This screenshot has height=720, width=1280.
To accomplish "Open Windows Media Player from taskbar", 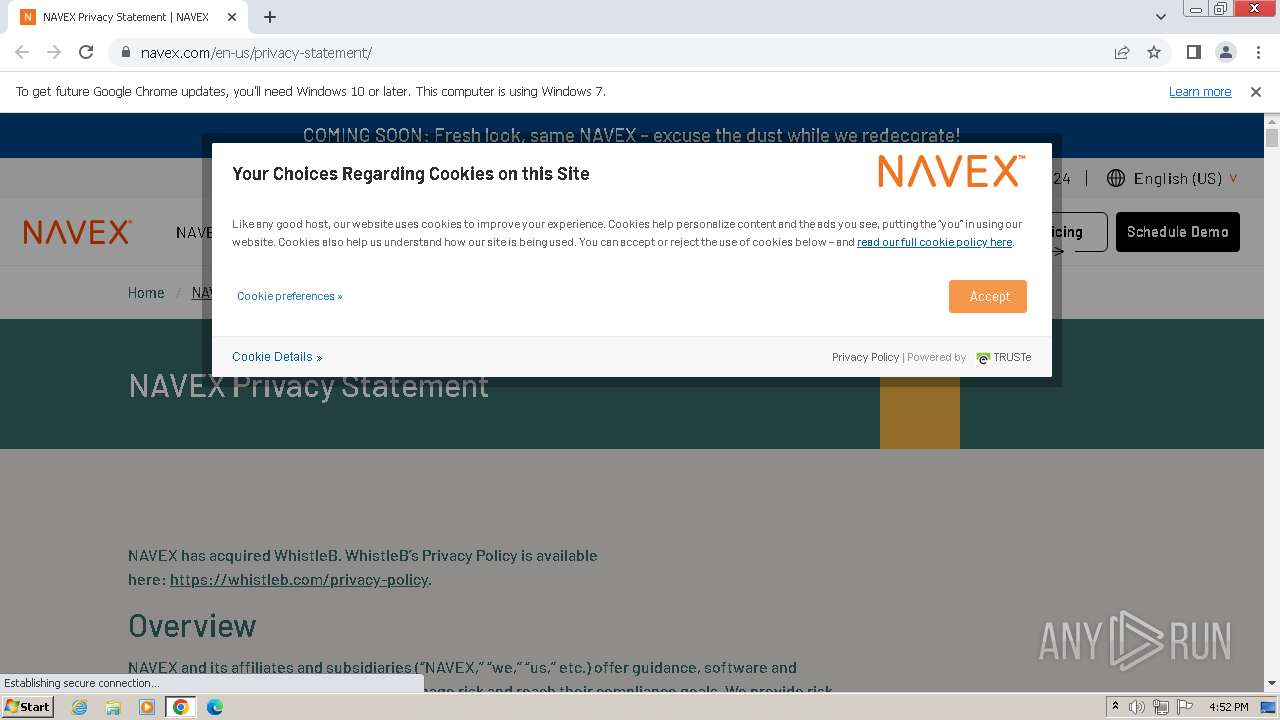I will (147, 707).
